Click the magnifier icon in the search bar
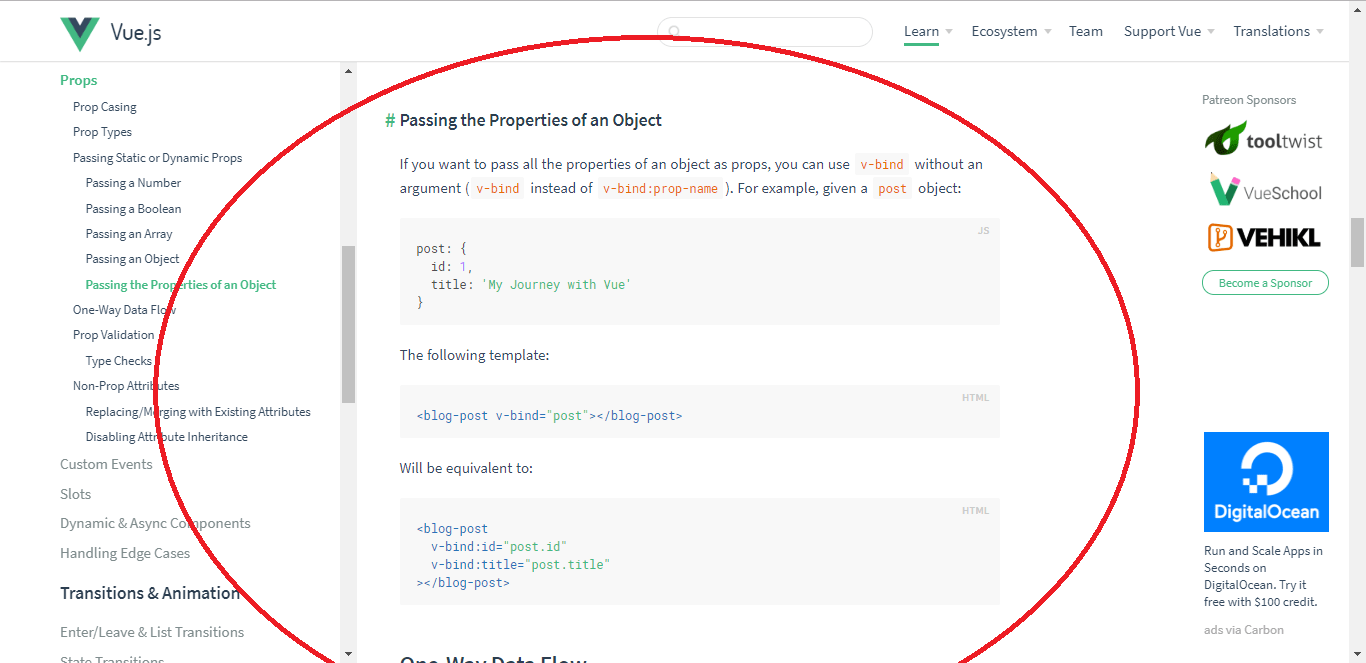This screenshot has height=663, width=1366. pyautogui.click(x=673, y=32)
